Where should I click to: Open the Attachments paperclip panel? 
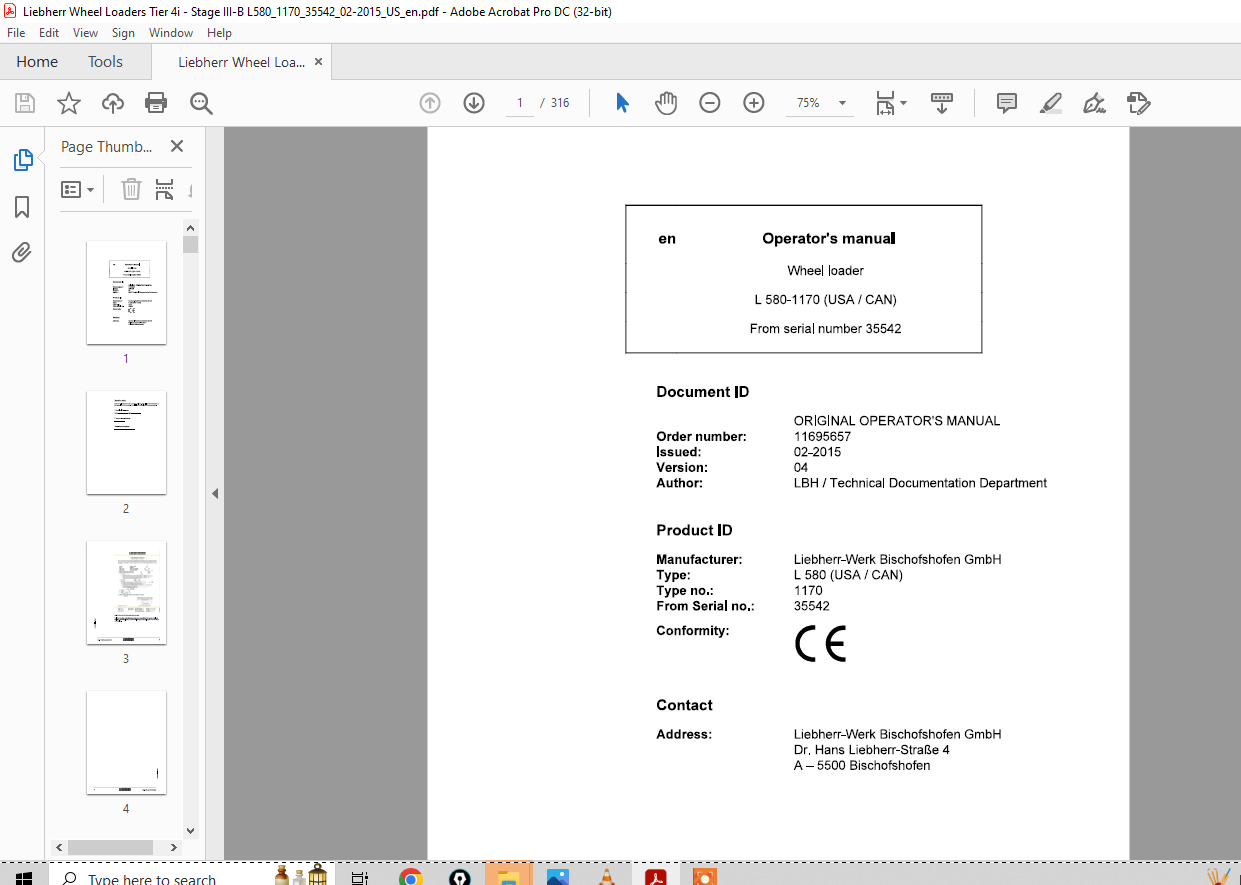point(22,253)
